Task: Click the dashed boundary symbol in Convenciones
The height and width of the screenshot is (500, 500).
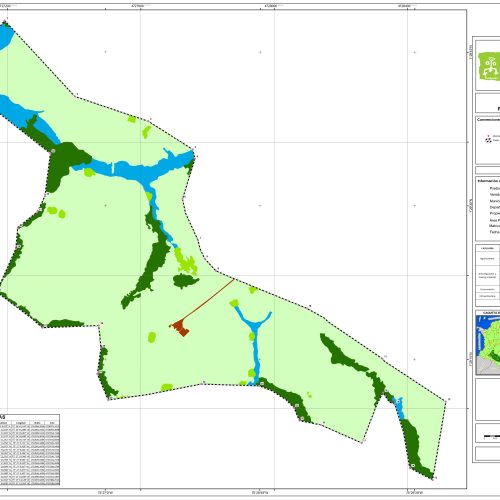Action: pyautogui.click(x=488, y=140)
